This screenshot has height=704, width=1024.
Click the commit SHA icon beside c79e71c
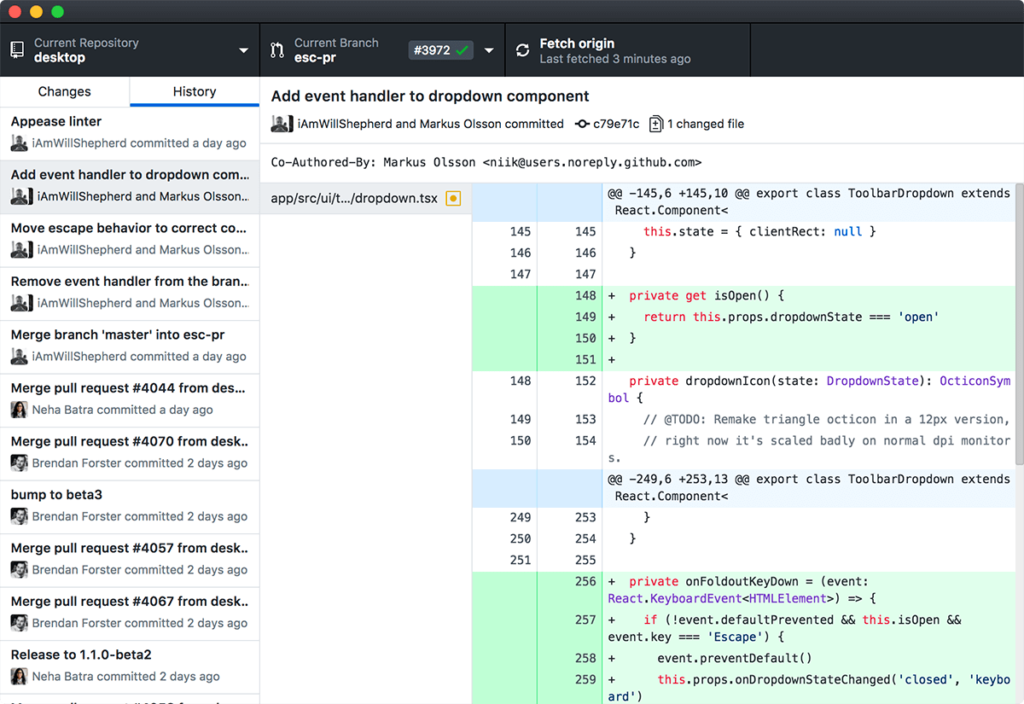coord(582,124)
